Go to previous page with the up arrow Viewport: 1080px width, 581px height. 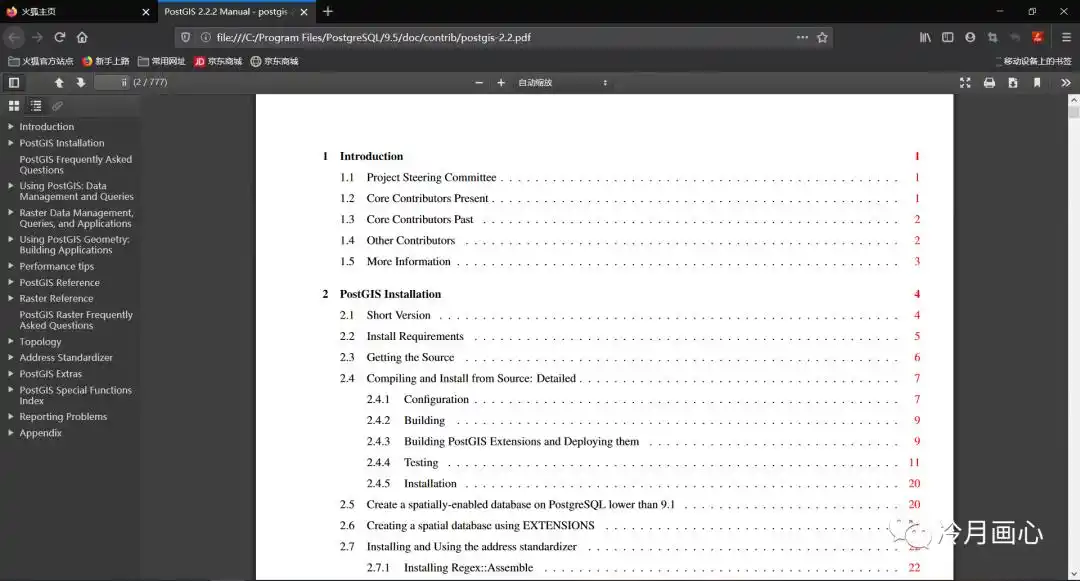point(59,83)
